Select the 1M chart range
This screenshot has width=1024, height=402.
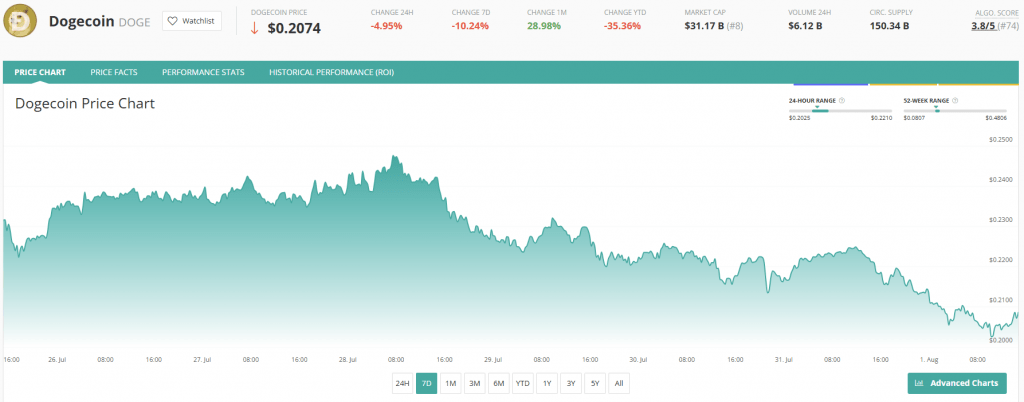coord(450,383)
